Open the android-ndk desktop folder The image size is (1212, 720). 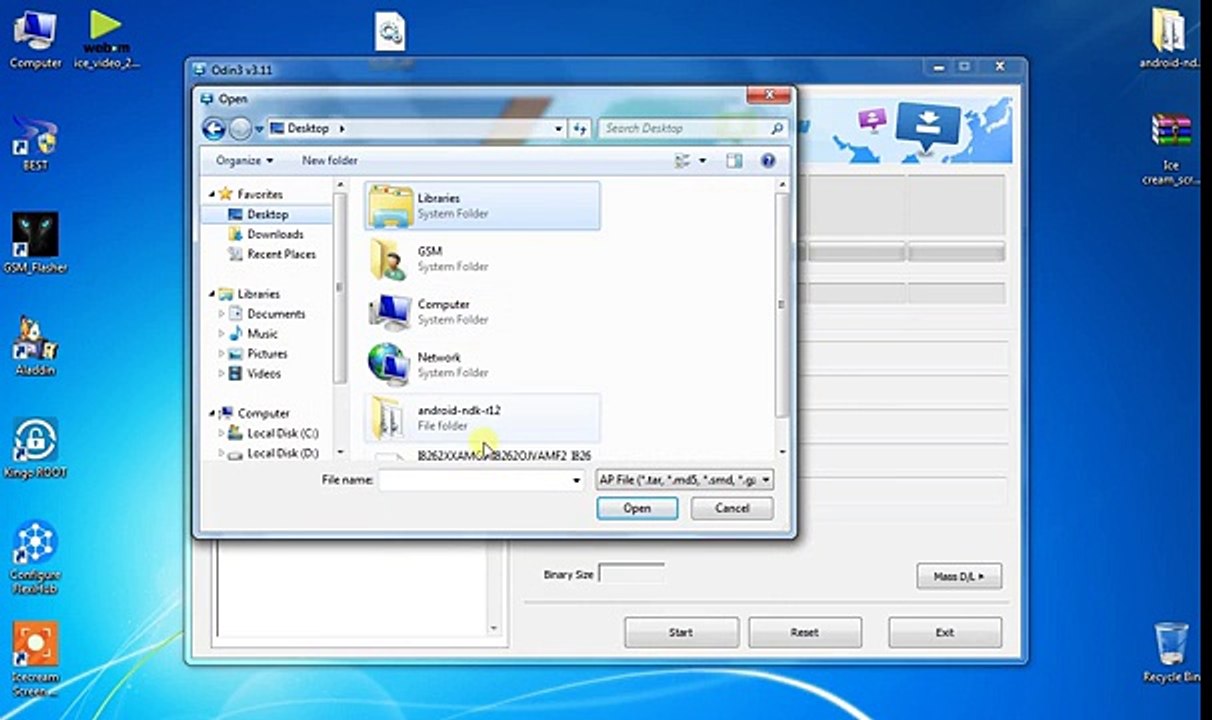1170,38
